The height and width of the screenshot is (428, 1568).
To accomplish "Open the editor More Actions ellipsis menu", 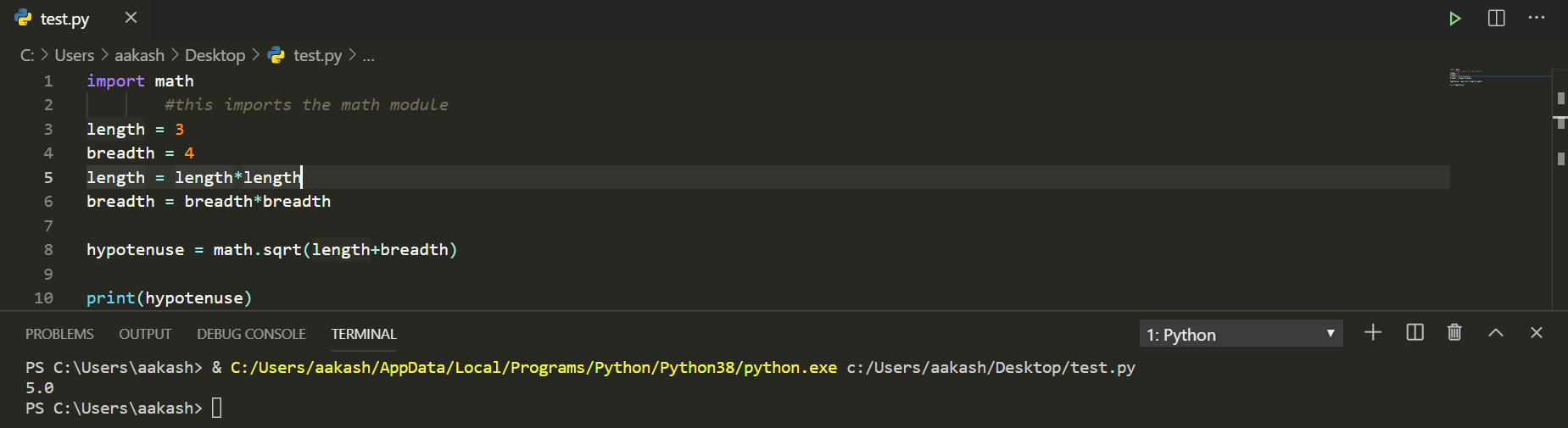I will tap(1537, 18).
